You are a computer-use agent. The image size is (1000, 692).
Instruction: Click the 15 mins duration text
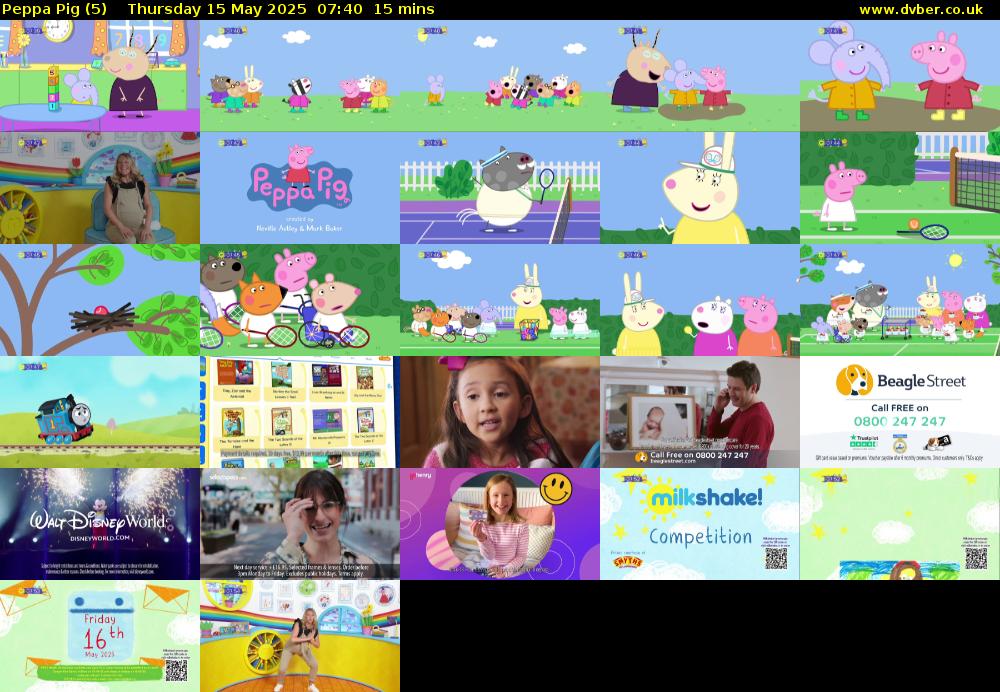404,10
